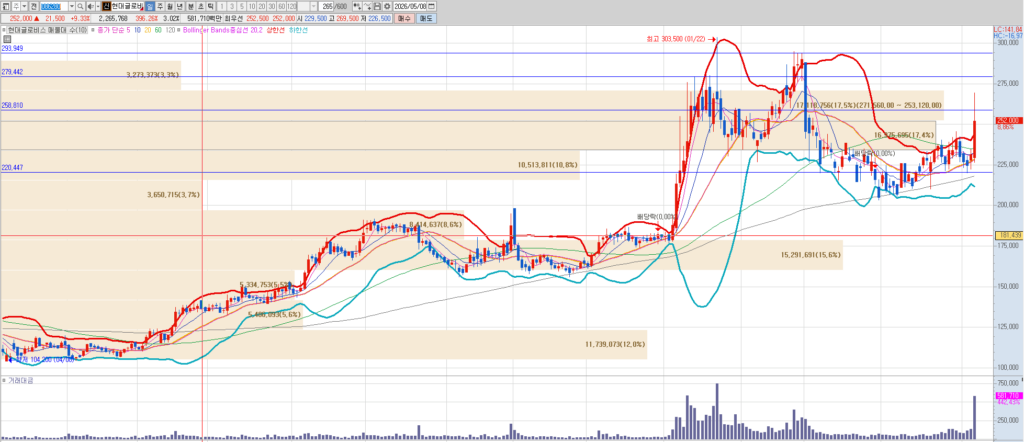This screenshot has height=442, width=1024.
Task: Open the stock code dropdown arrow
Action: click(x=72, y=6)
